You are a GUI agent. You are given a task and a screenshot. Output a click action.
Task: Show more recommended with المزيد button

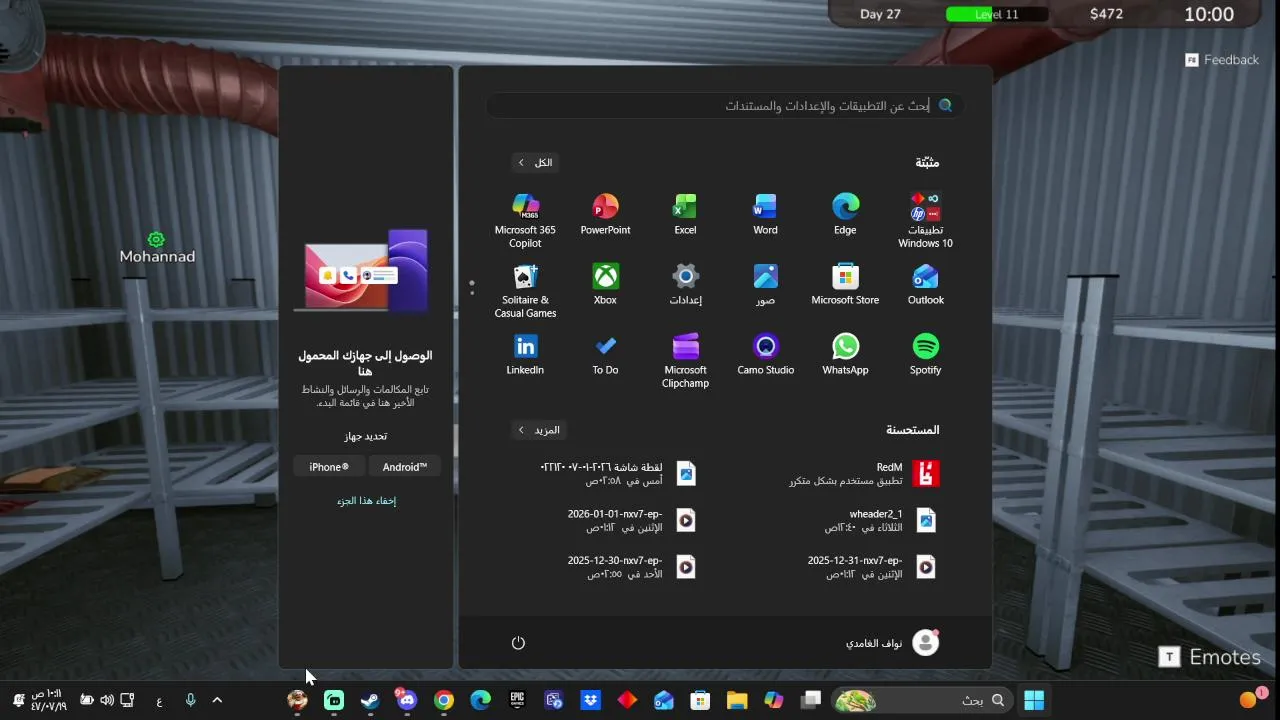point(538,430)
